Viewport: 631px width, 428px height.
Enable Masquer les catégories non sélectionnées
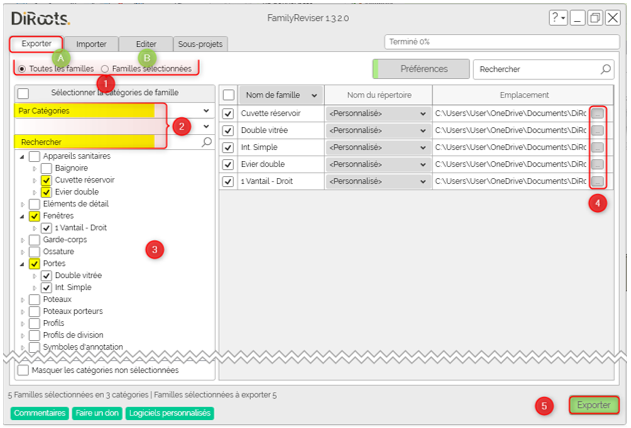pos(25,369)
